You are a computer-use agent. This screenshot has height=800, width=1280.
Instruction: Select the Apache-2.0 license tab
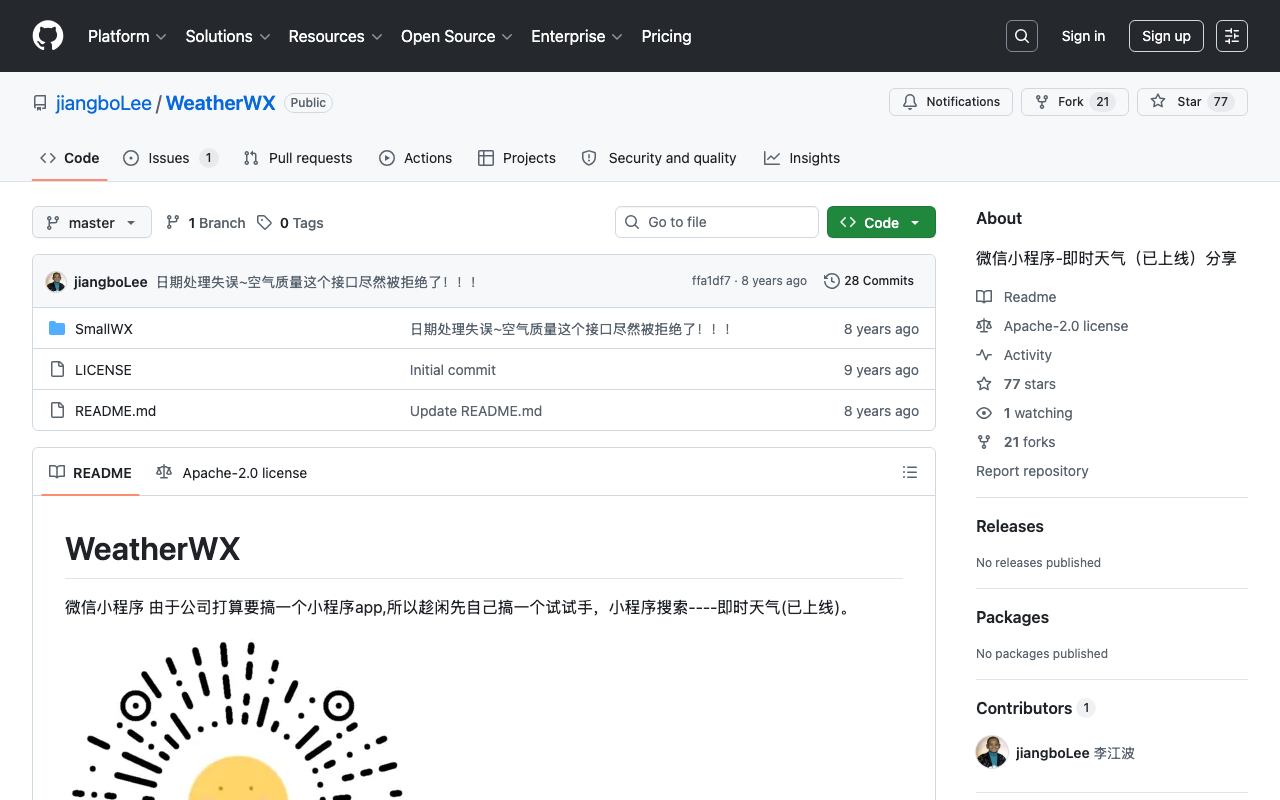coord(232,472)
